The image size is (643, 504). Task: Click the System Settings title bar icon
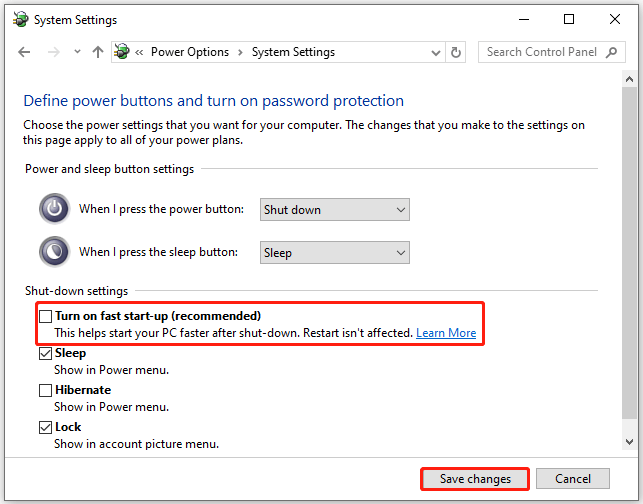coord(20,20)
